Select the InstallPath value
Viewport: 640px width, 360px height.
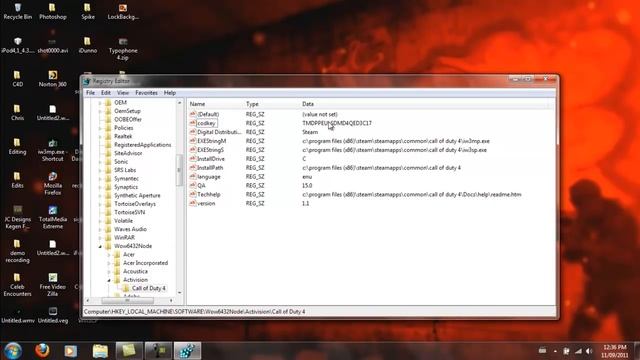click(210, 168)
